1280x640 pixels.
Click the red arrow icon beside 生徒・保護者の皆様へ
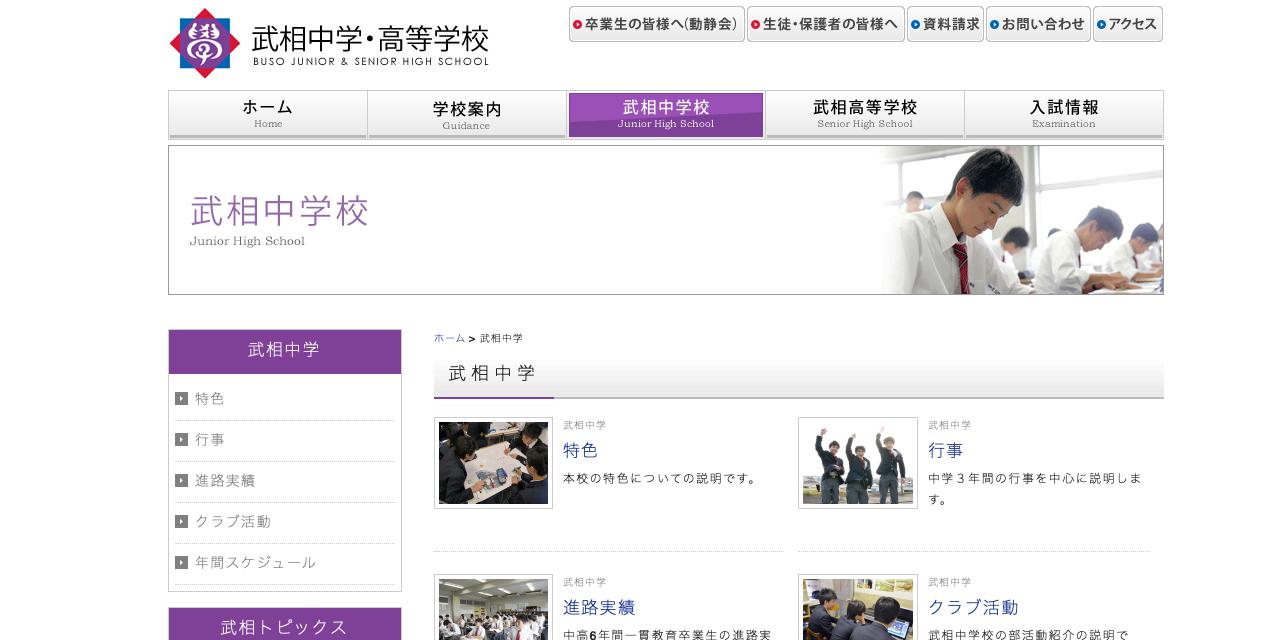pos(758,25)
